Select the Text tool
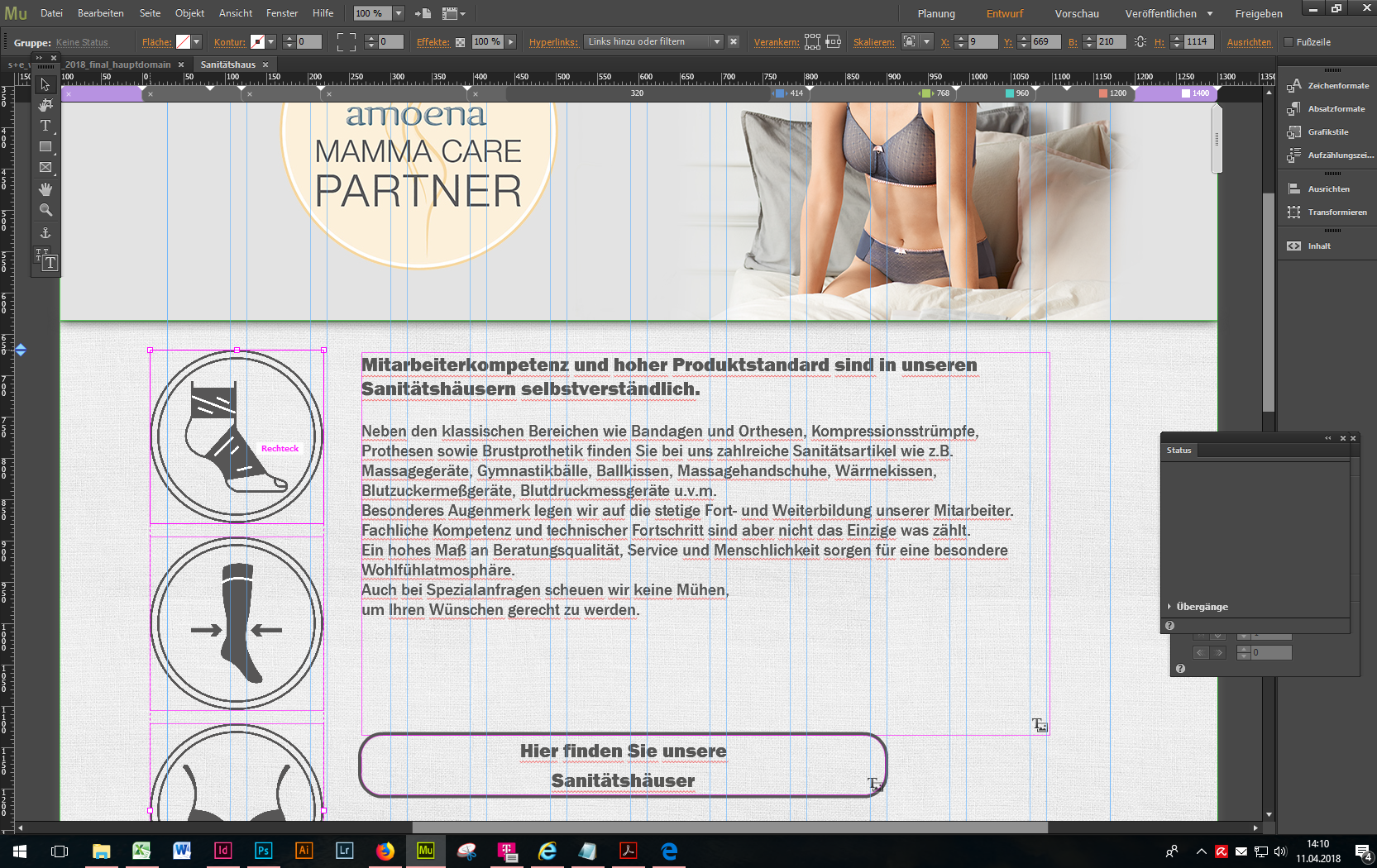This screenshot has height=868, width=1377. [x=45, y=126]
